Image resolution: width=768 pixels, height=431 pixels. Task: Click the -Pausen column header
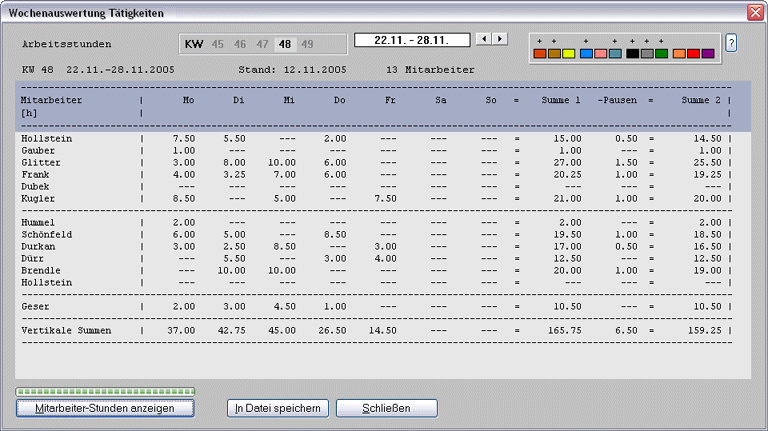click(617, 100)
